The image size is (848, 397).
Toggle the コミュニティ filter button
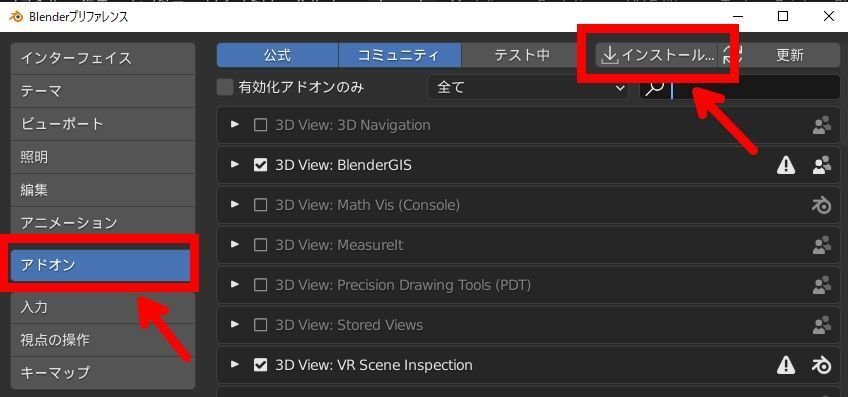pyautogui.click(x=400, y=55)
